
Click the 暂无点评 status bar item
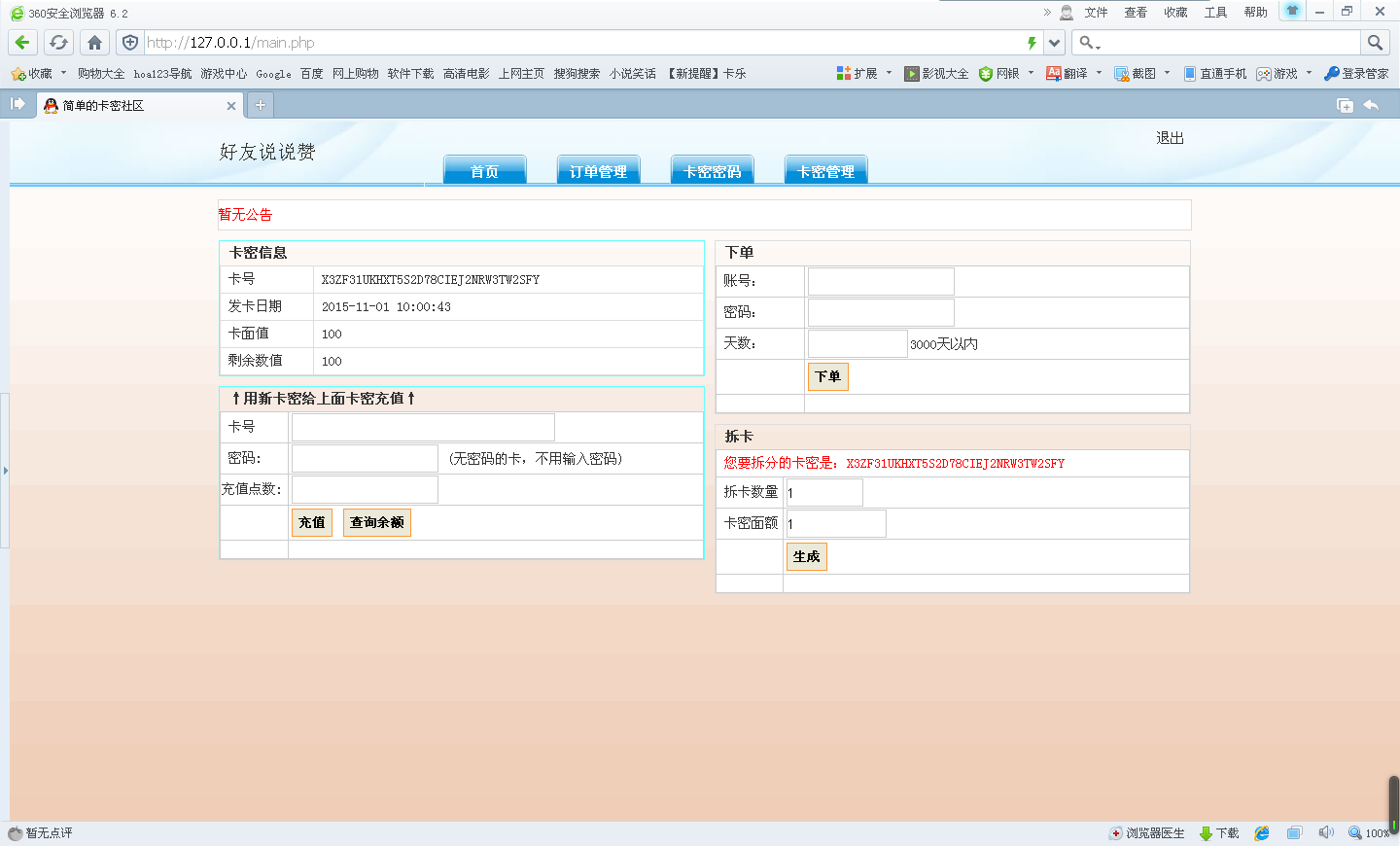[40, 833]
